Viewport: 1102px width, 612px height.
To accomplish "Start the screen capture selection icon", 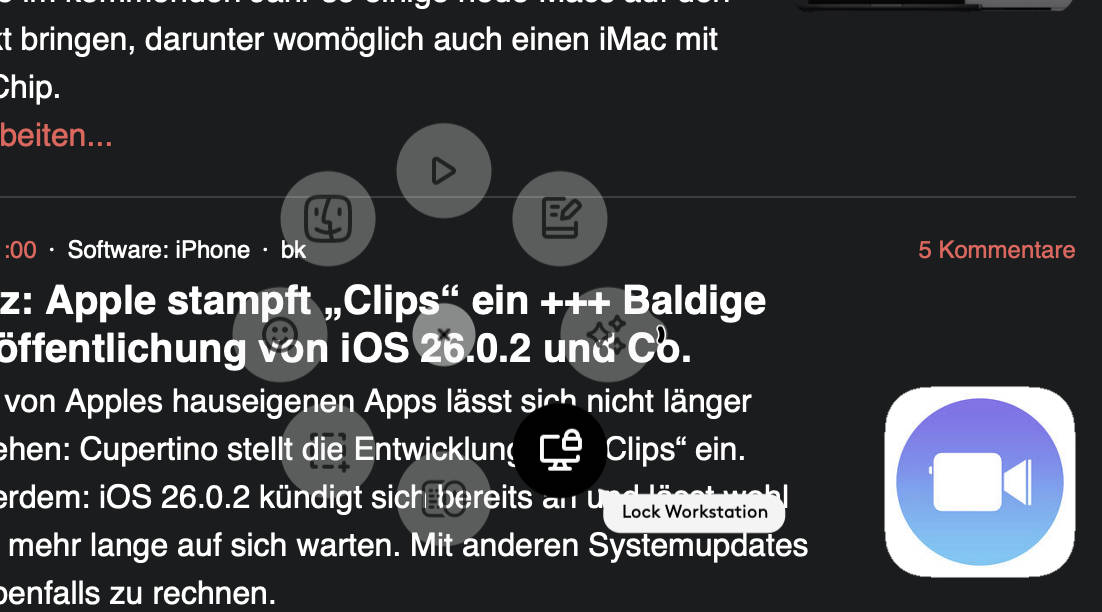I will [x=328, y=450].
